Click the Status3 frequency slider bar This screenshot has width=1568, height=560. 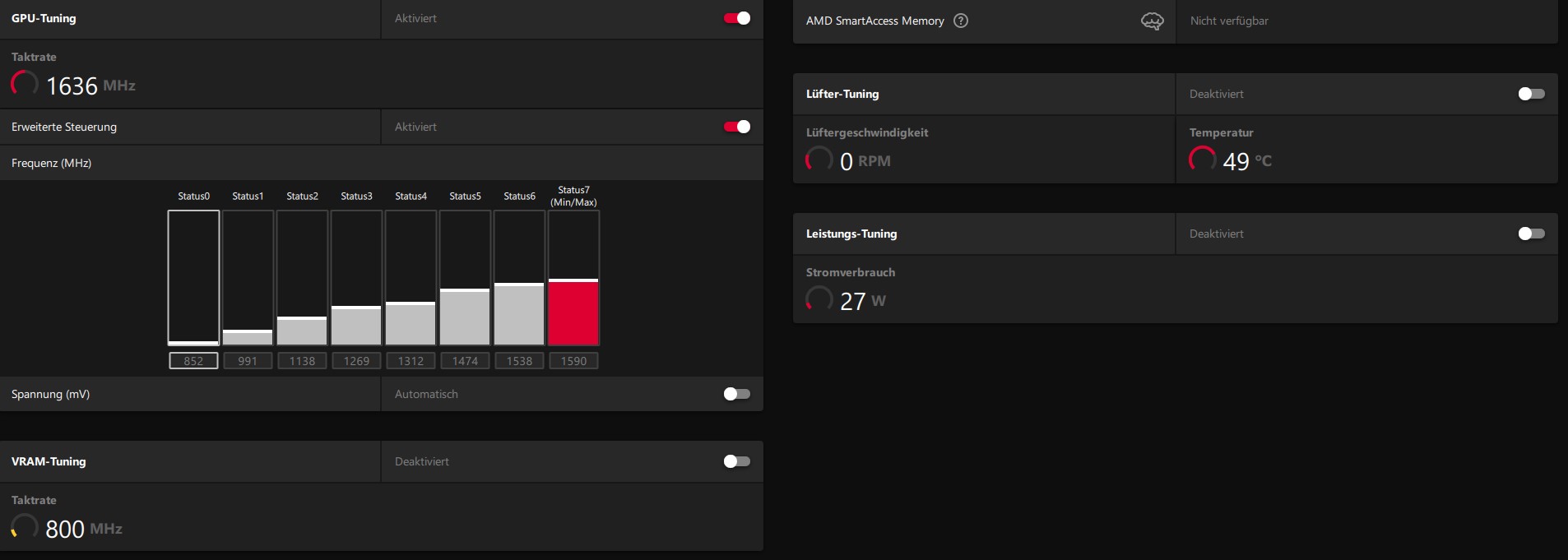[x=356, y=278]
